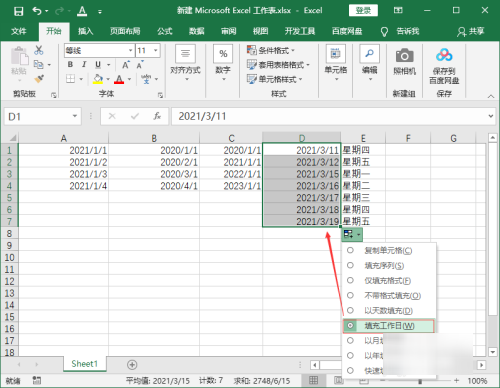
Task: Click the Tell Me (告诉我) box
Action: (x=400, y=31)
